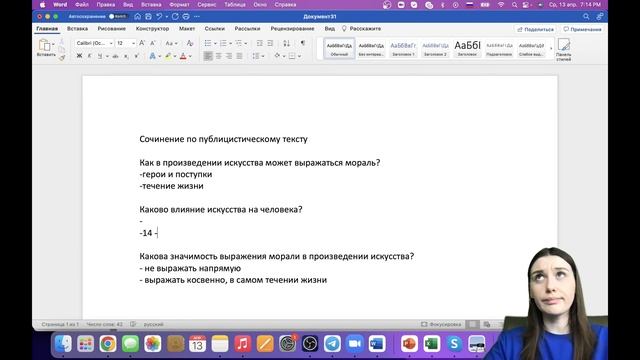Viewport: 640px width, 360px height.
Task: Click the share people icon in title bar
Action: (x=600, y=17)
